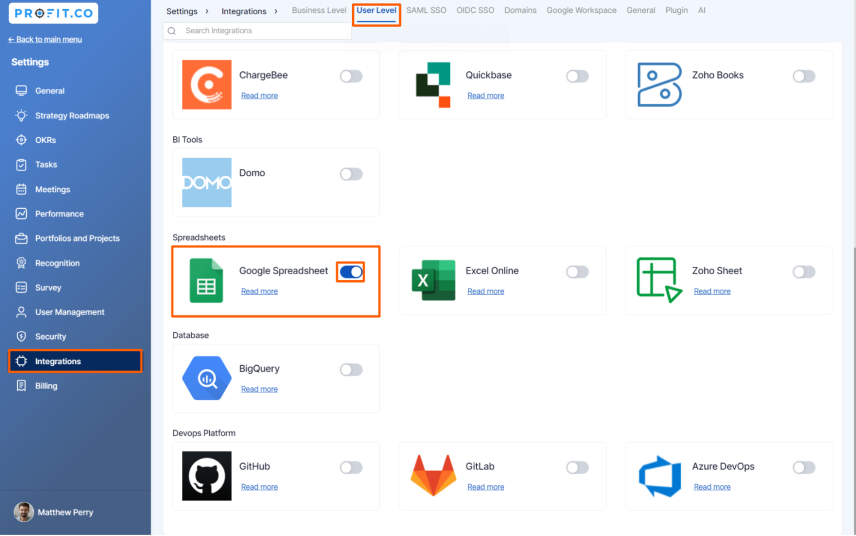Screen dimensions: 856x536
Task: Click the General monitor icon in sidebar
Action: [x=21, y=91]
